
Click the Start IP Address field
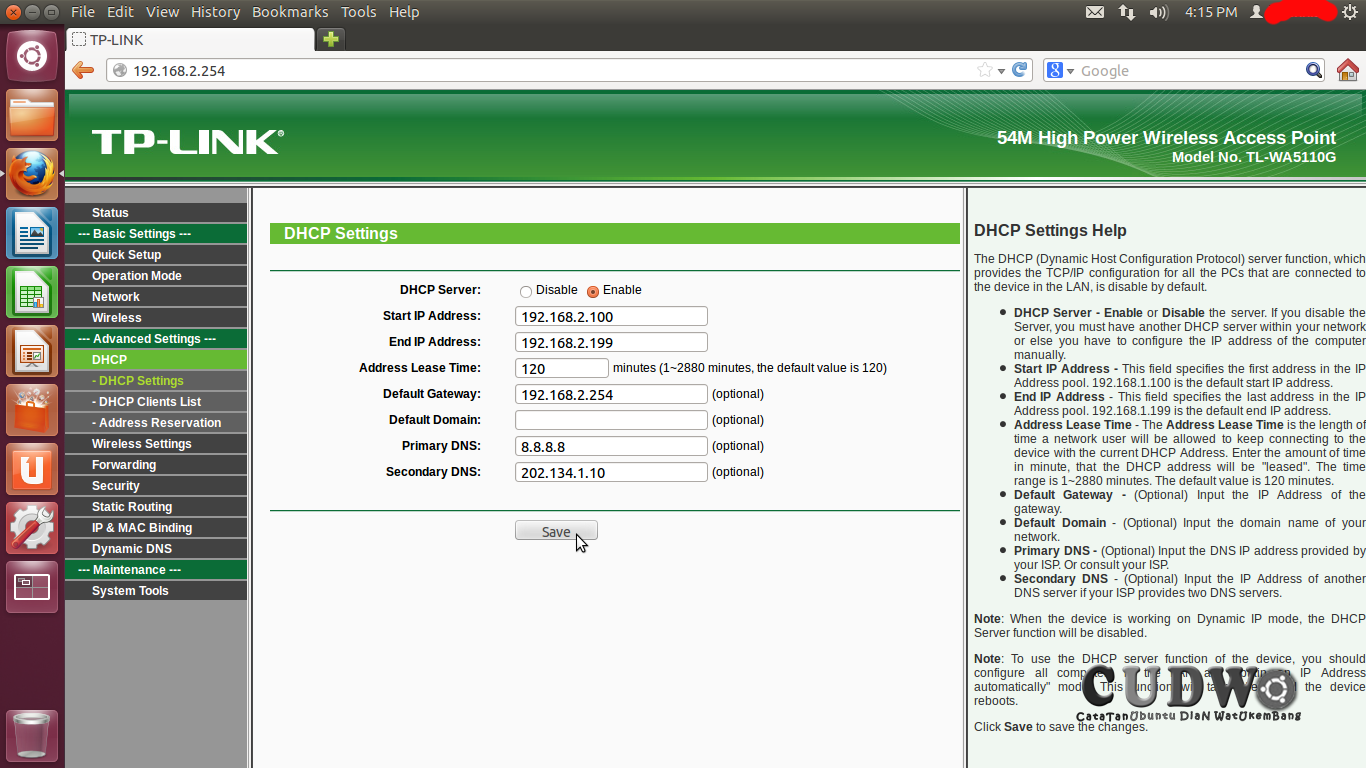(611, 316)
